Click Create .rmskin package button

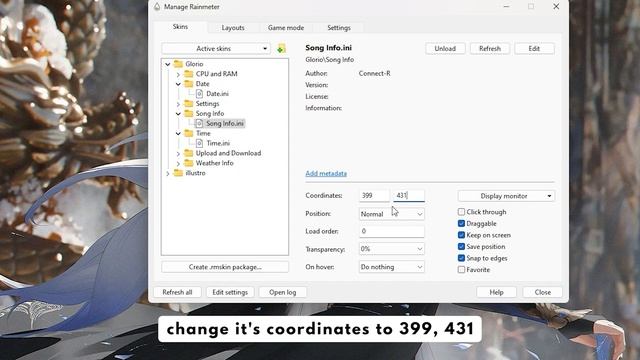225,267
